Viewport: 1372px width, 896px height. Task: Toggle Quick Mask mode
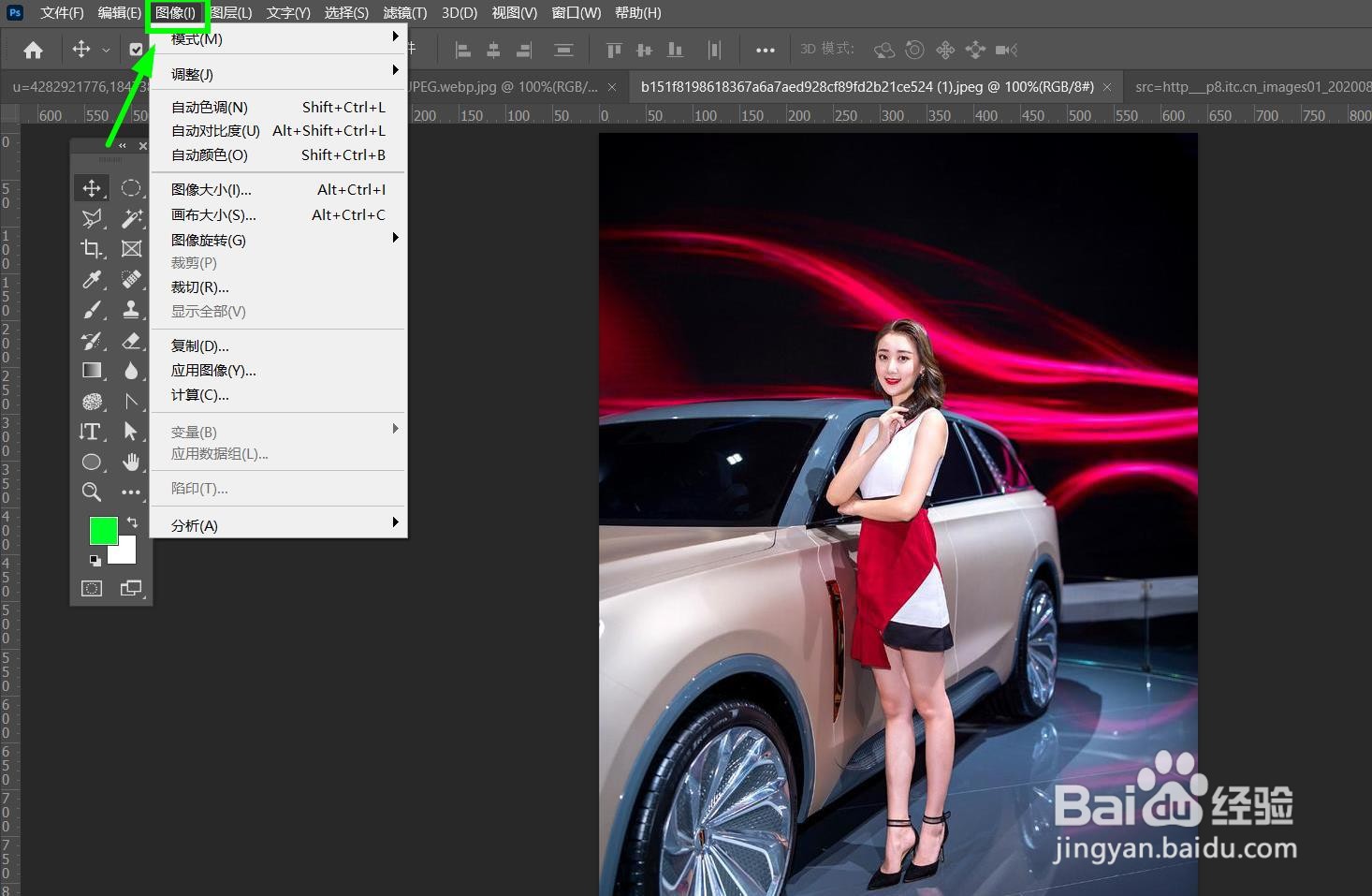pyautogui.click(x=92, y=588)
